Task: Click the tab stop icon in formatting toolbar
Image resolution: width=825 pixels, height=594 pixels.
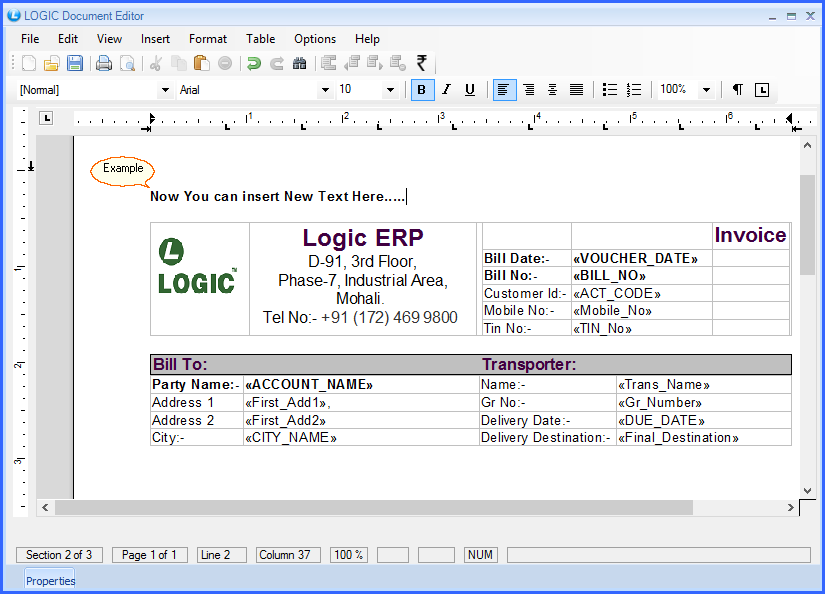Action: (x=762, y=90)
